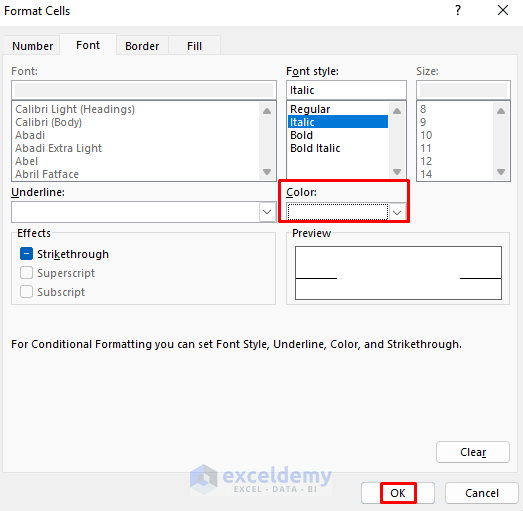Choose Bold Italic font style

click(315, 148)
